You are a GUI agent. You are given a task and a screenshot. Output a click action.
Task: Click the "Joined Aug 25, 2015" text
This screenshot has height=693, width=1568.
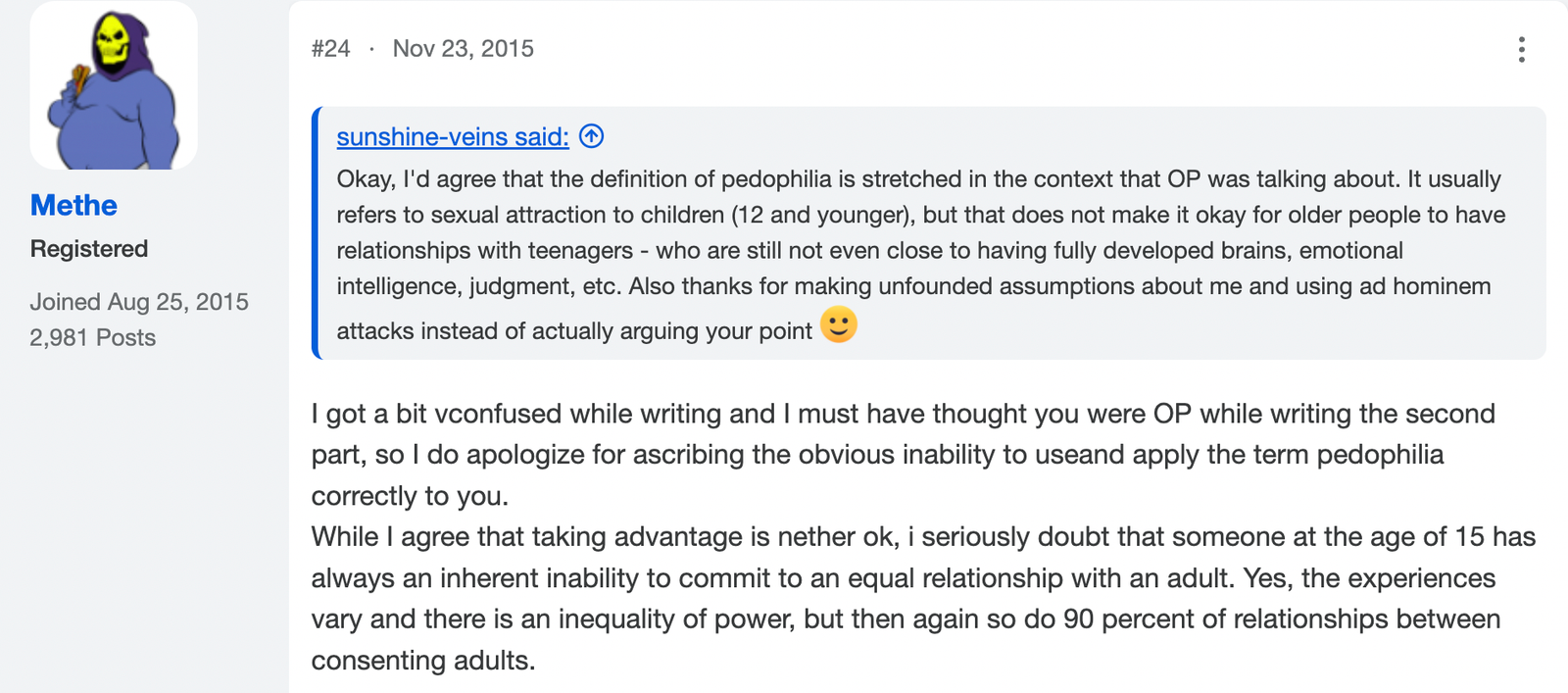pyautogui.click(x=139, y=302)
